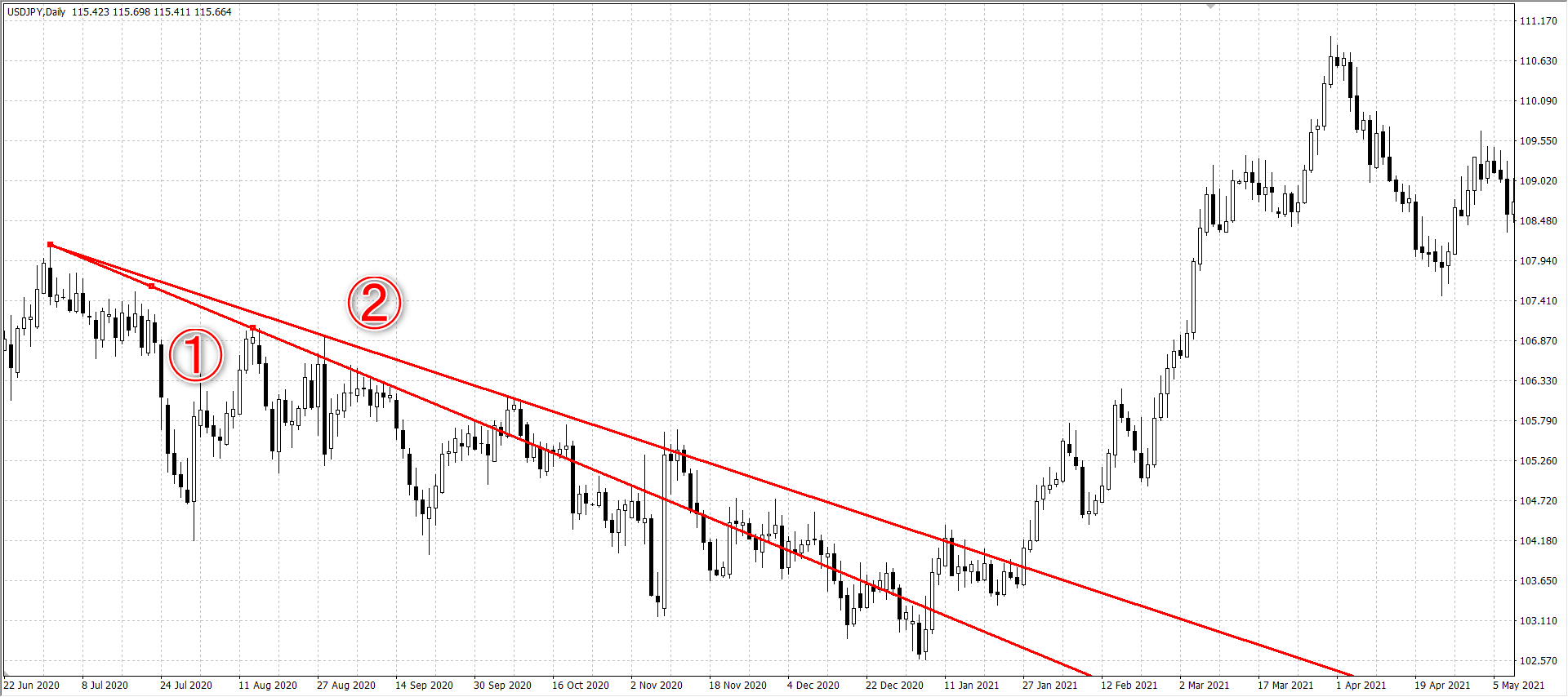This screenshot has height=697, width=1568.
Task: Click the 102.570 price label at bottom
Action: [x=1538, y=661]
